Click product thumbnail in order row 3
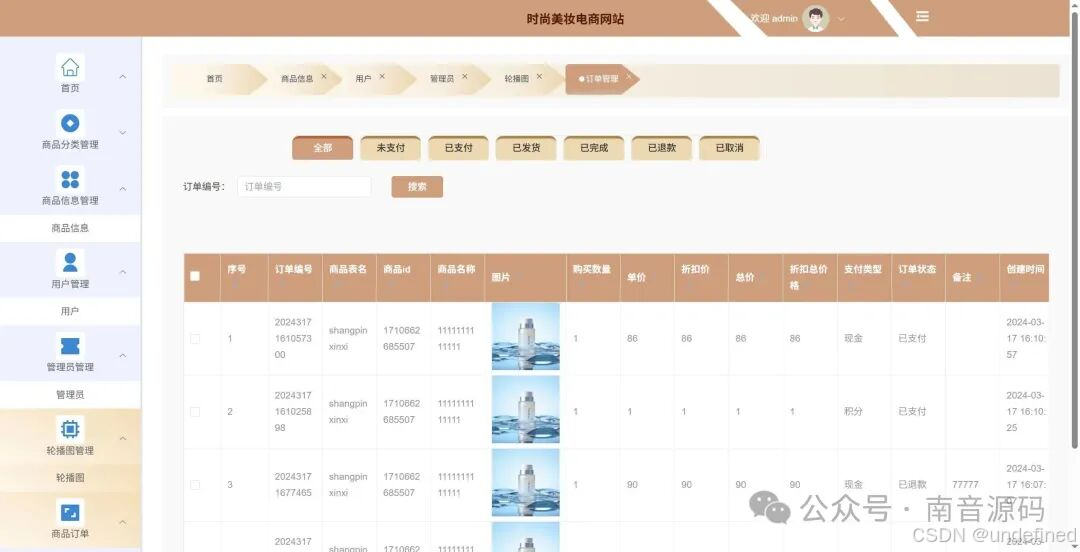This screenshot has height=552, width=1080. coord(526,483)
